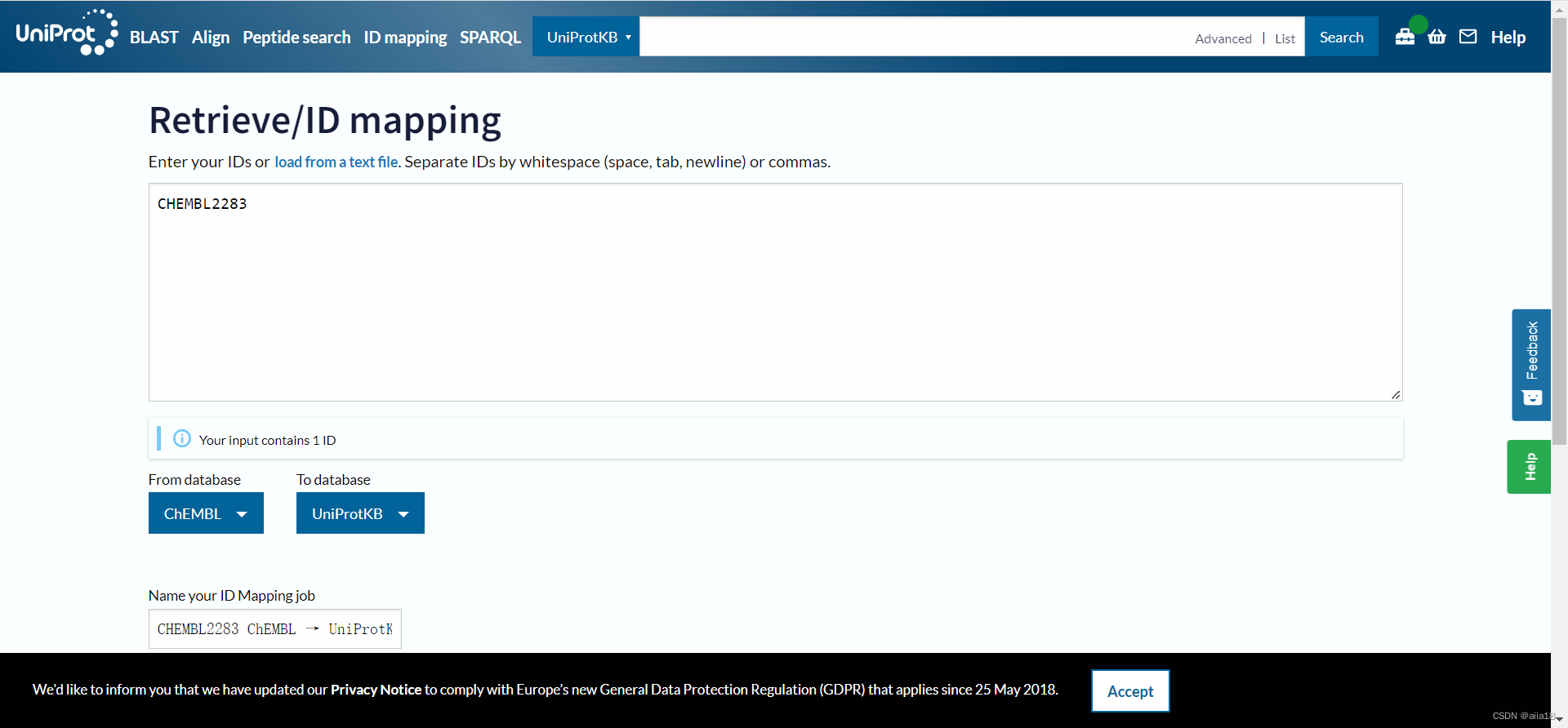Open BLAST in the top menu
Image resolution: width=1568 pixels, height=728 pixels.
(x=154, y=38)
